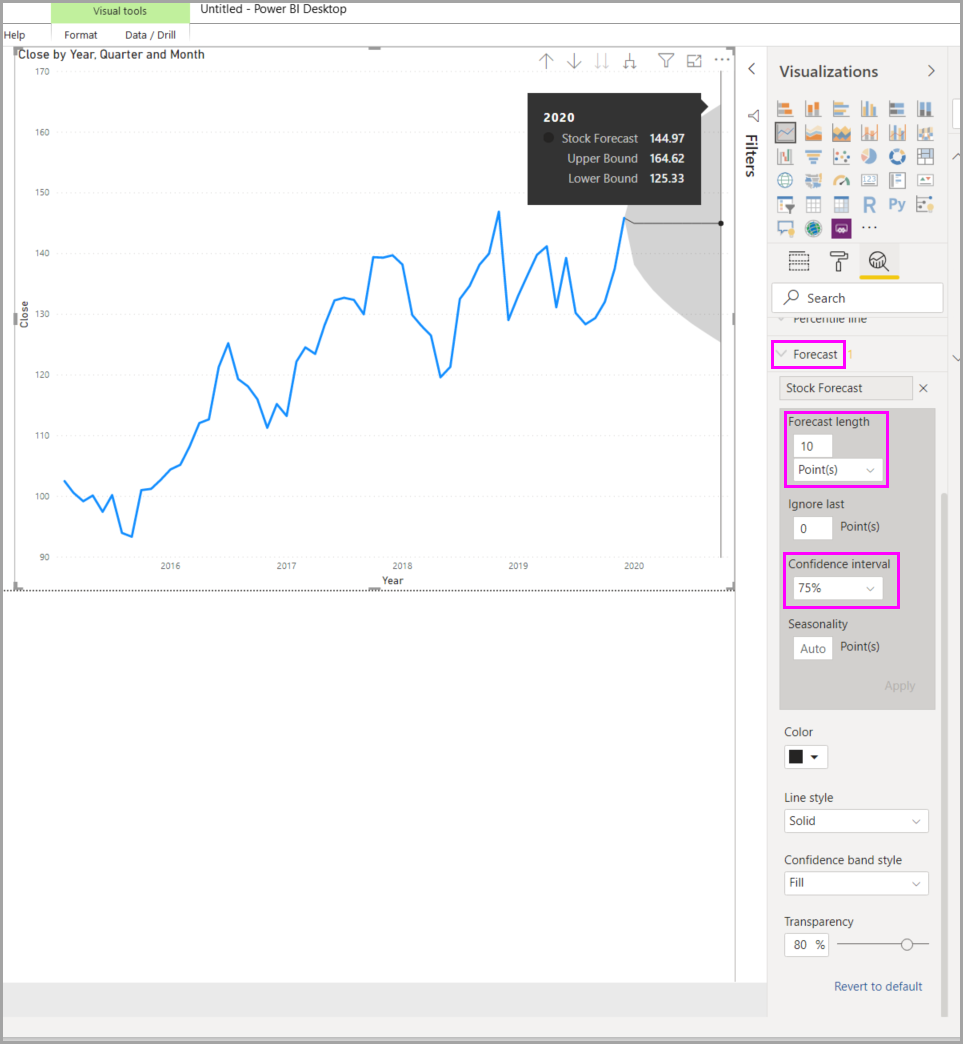Click the Apply button
The height and width of the screenshot is (1044, 963).
(900, 686)
